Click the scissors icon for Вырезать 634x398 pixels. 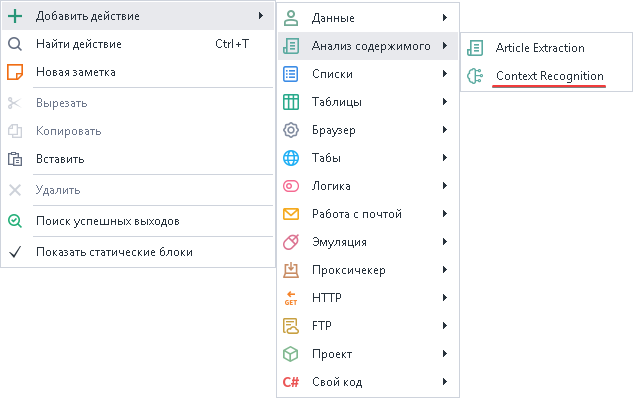pos(15,103)
